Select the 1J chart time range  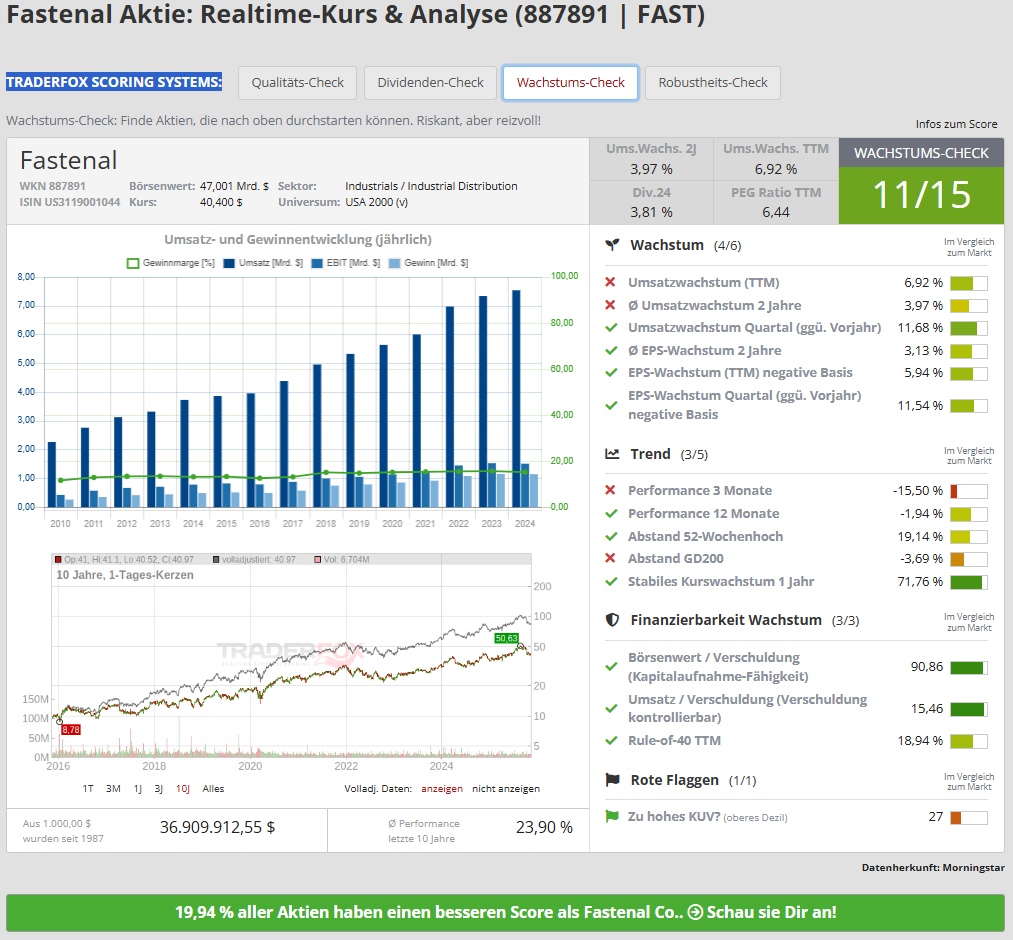(137, 788)
